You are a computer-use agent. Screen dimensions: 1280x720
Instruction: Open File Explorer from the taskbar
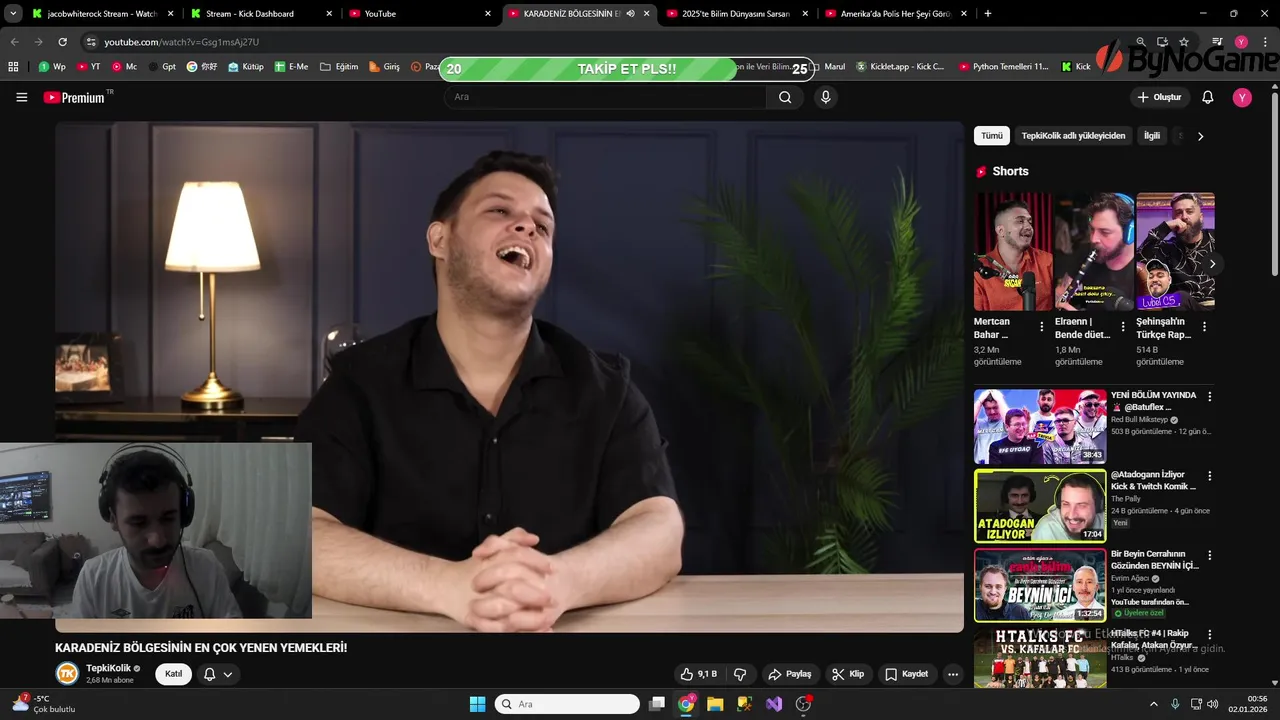715,704
